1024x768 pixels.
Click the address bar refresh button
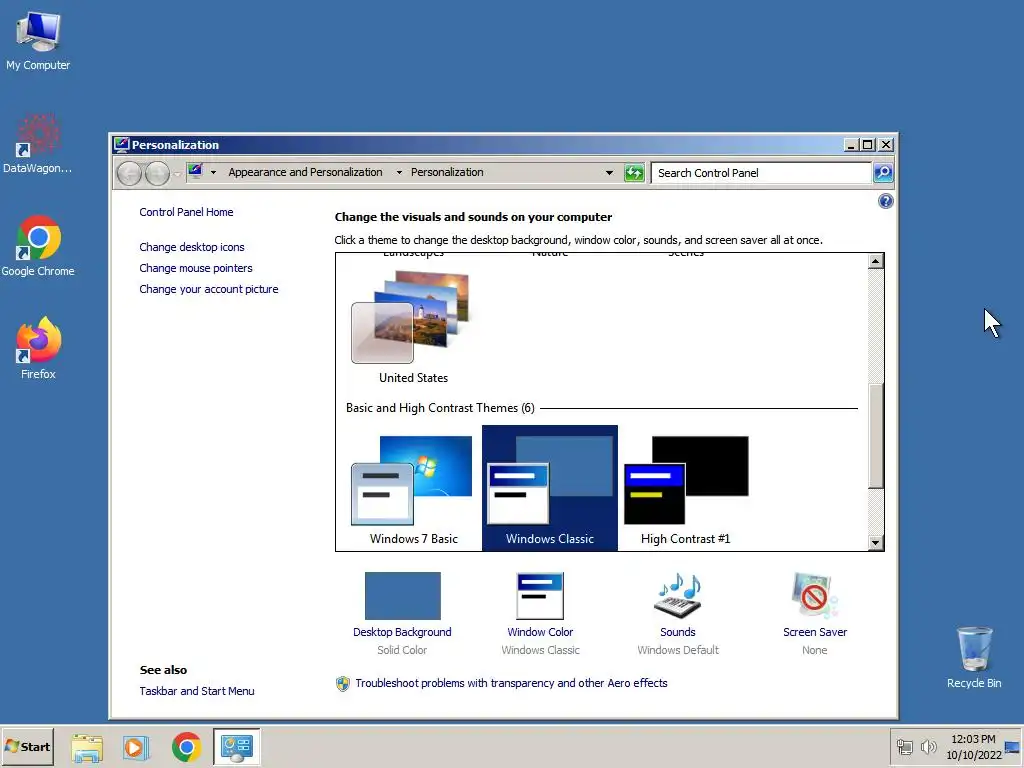click(634, 173)
